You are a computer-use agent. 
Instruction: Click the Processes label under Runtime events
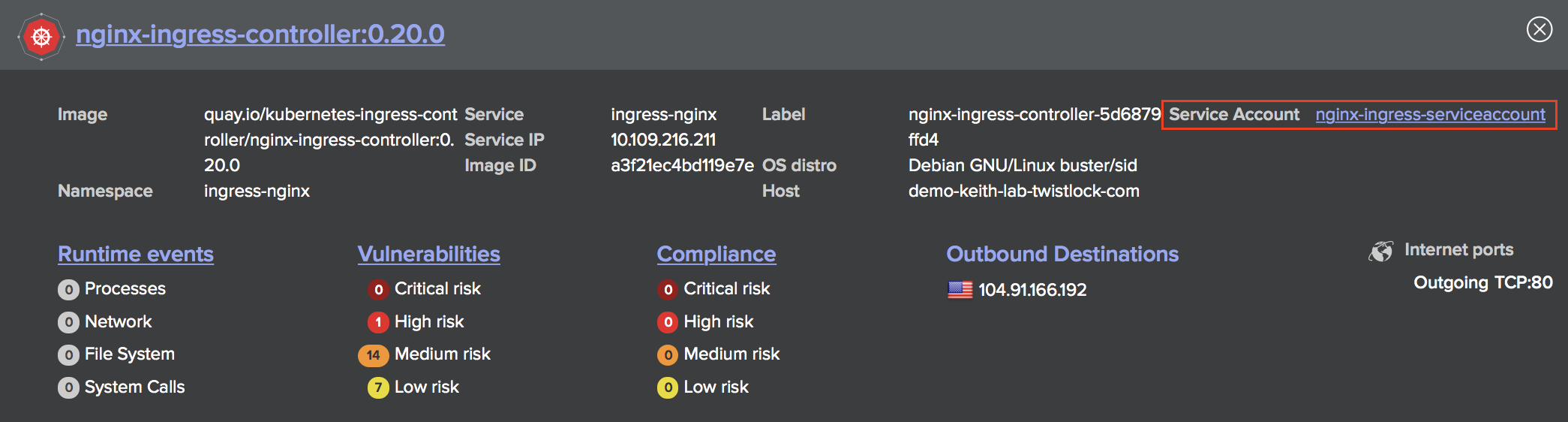click(x=125, y=289)
